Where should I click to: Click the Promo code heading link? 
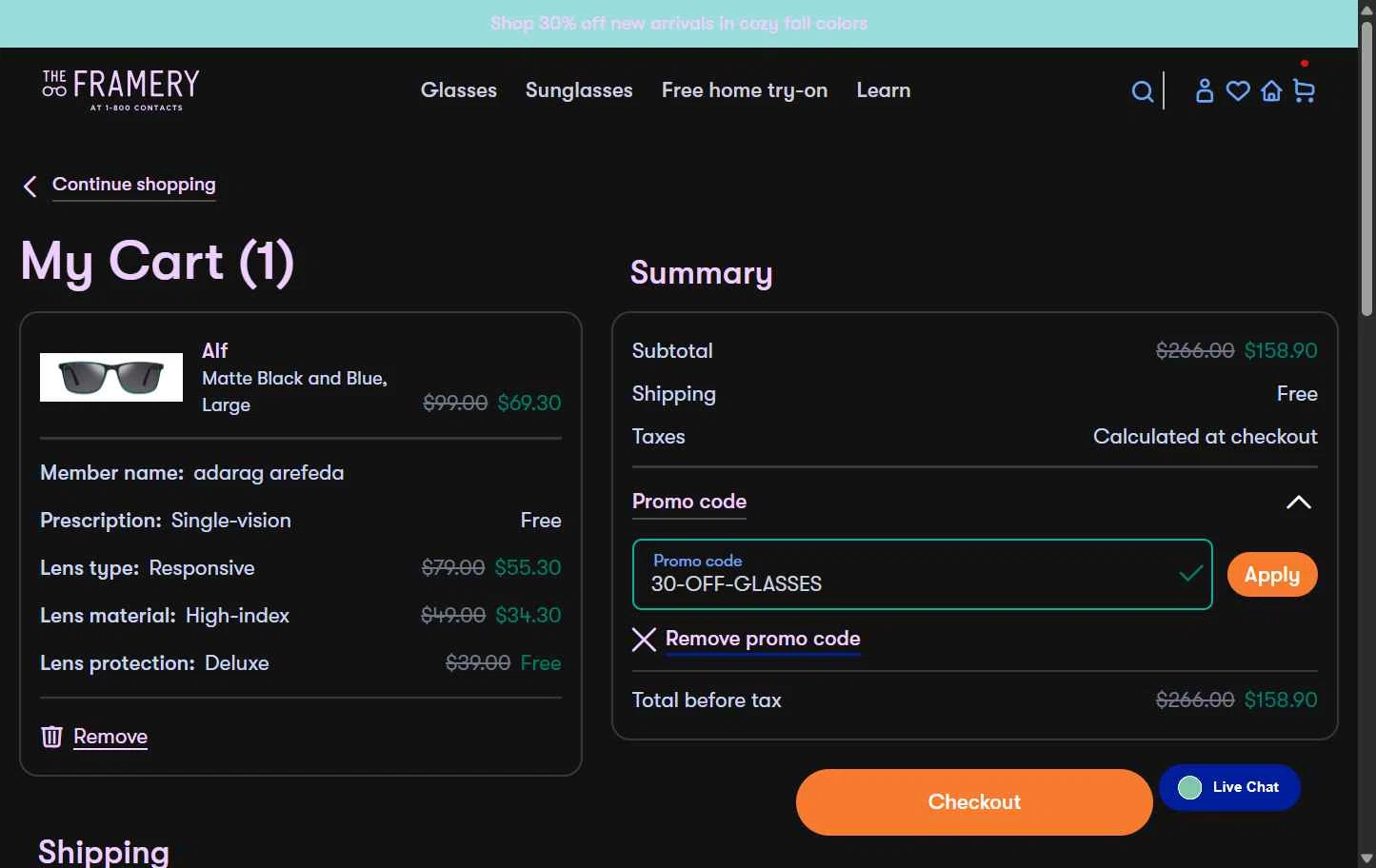coord(689,502)
